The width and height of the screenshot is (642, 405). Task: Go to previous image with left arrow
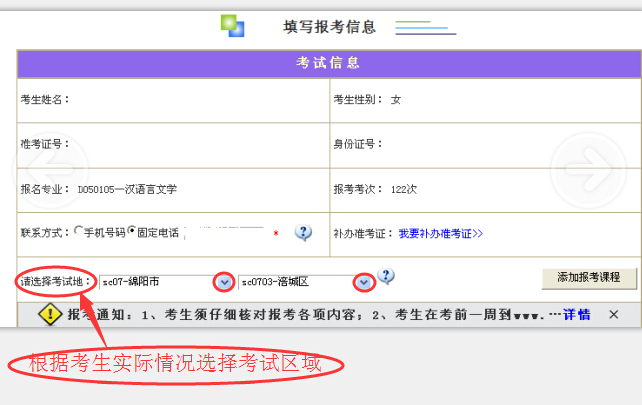[50, 168]
